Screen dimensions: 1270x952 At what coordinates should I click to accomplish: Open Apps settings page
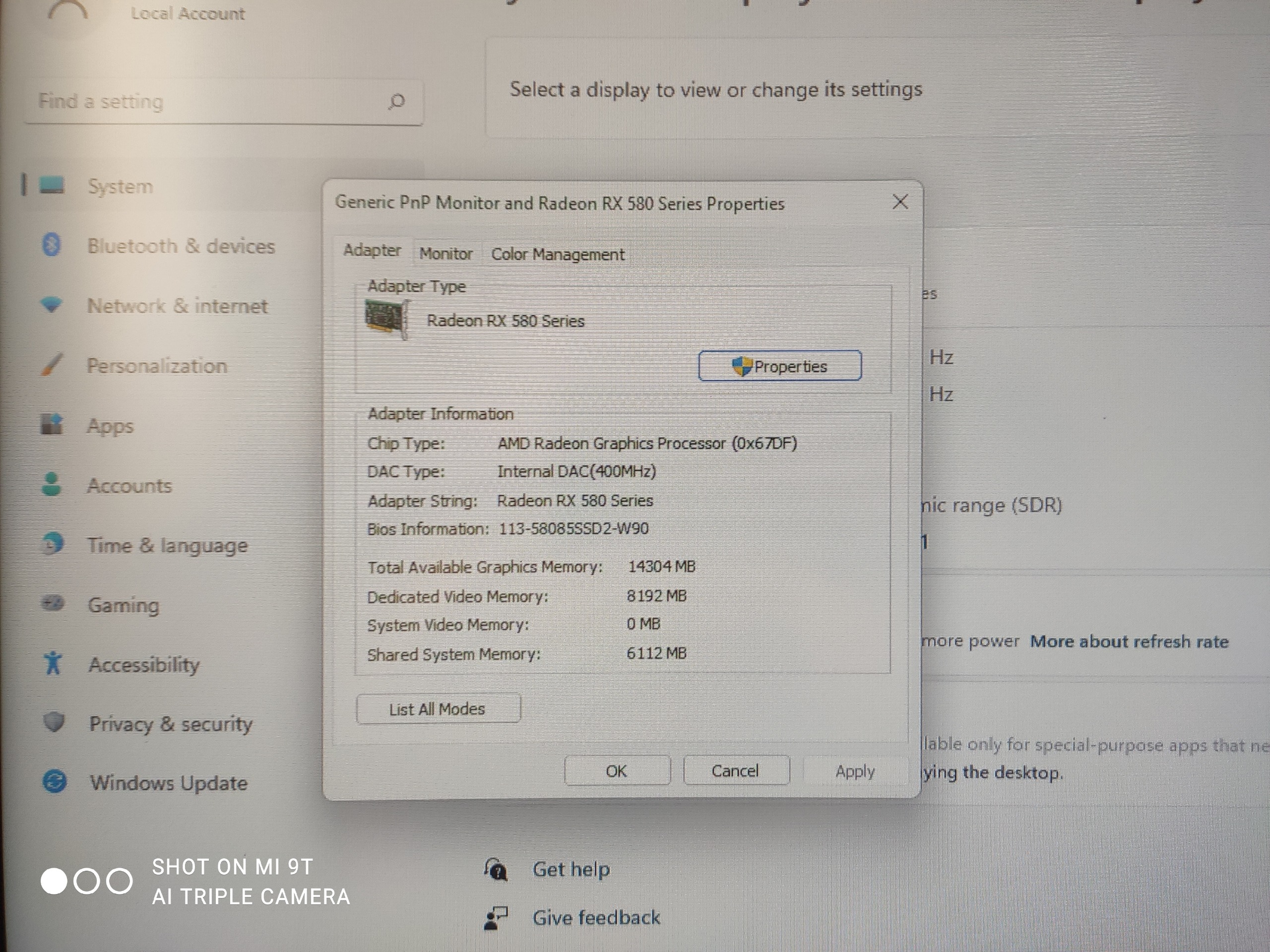110,425
